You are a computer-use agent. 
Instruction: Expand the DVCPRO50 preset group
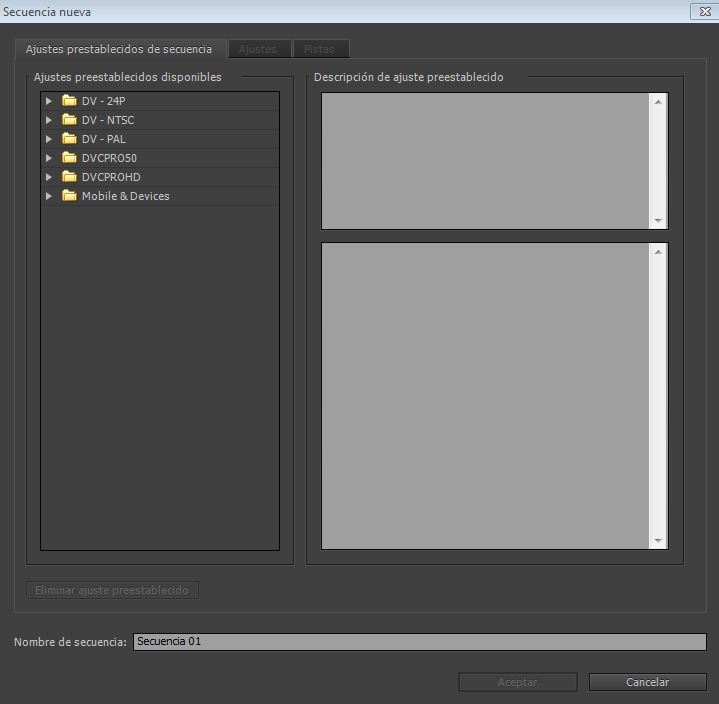coord(48,158)
